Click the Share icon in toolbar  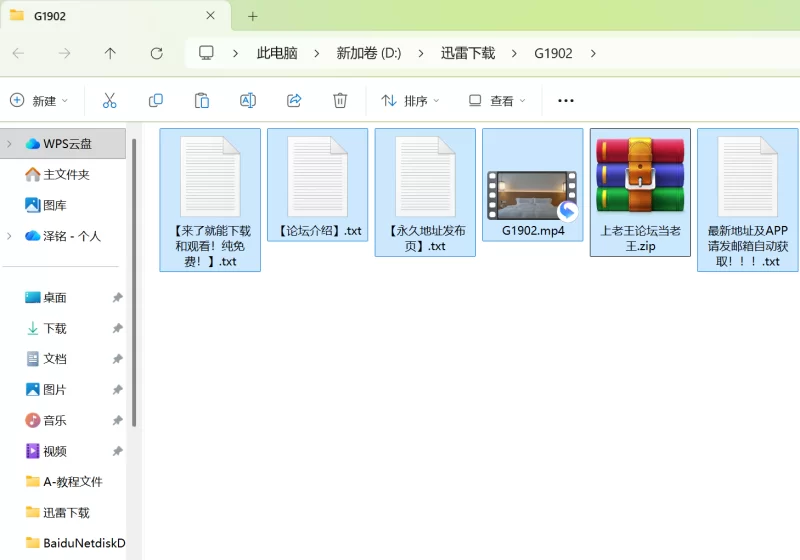tap(294, 100)
